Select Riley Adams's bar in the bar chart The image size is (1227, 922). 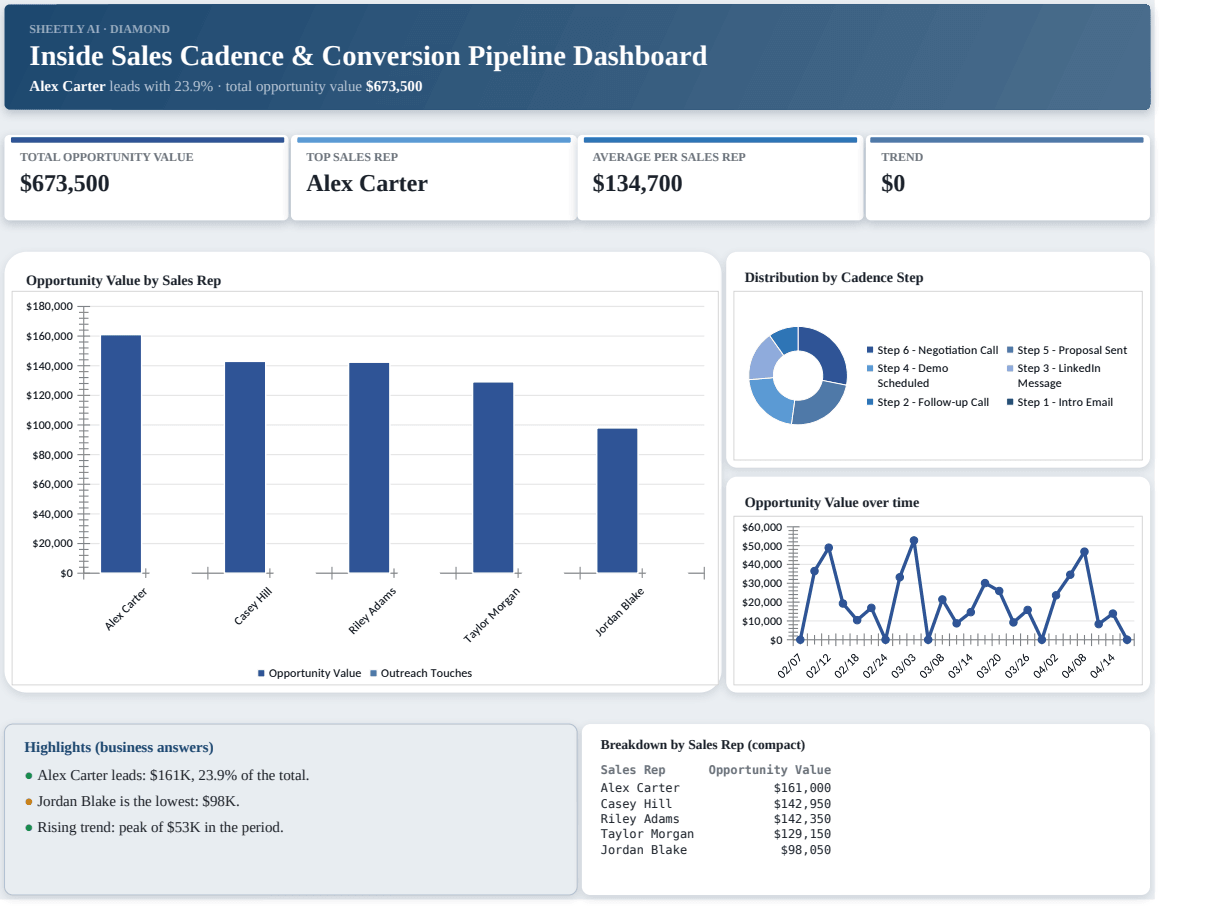(x=369, y=468)
